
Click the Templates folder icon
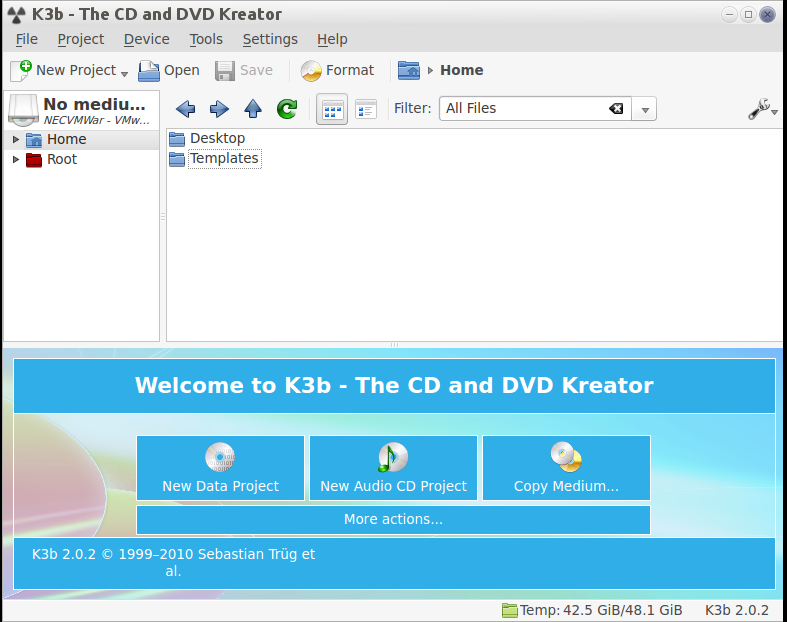point(177,159)
